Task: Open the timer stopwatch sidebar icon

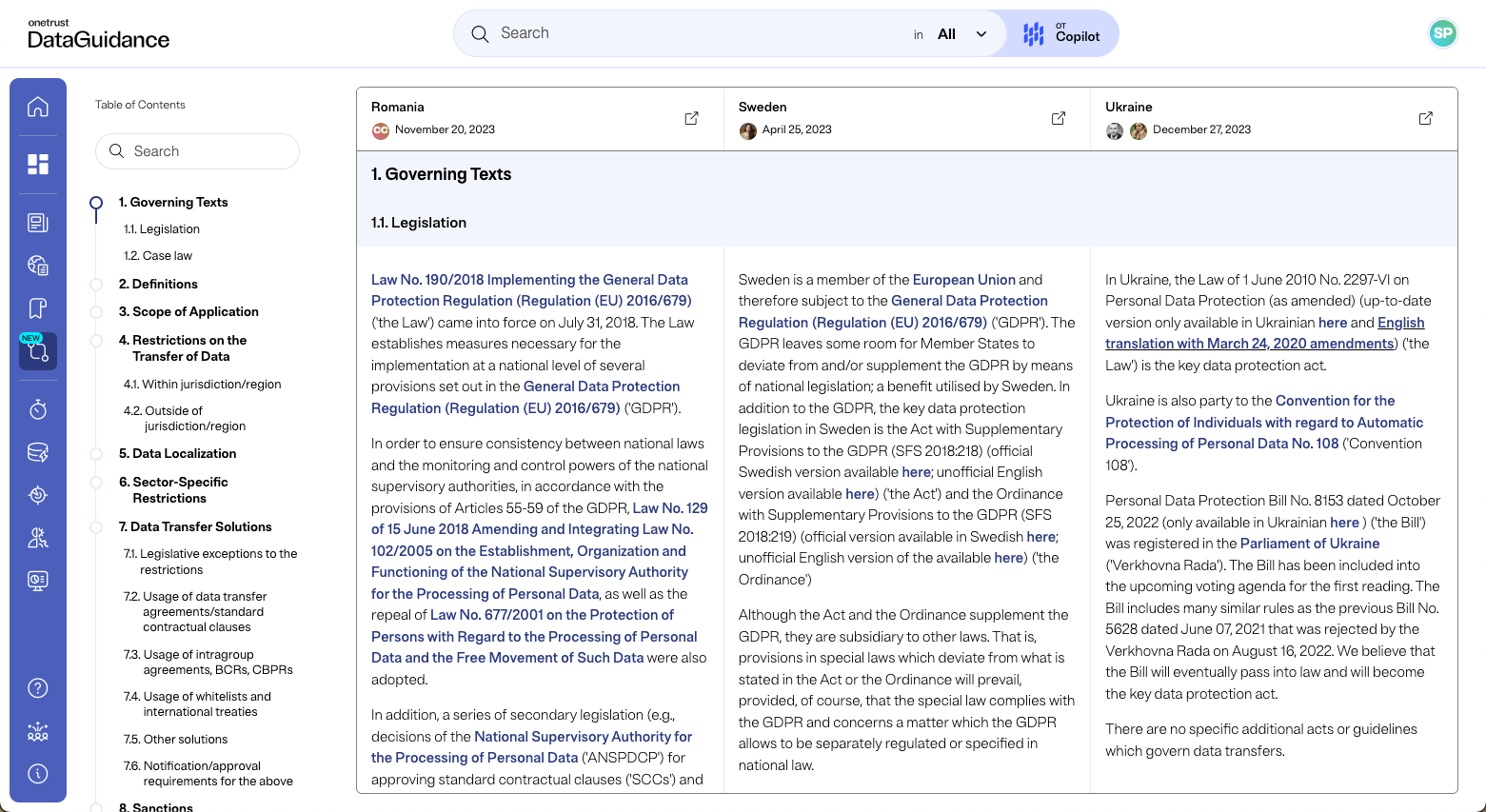Action: pyautogui.click(x=38, y=409)
